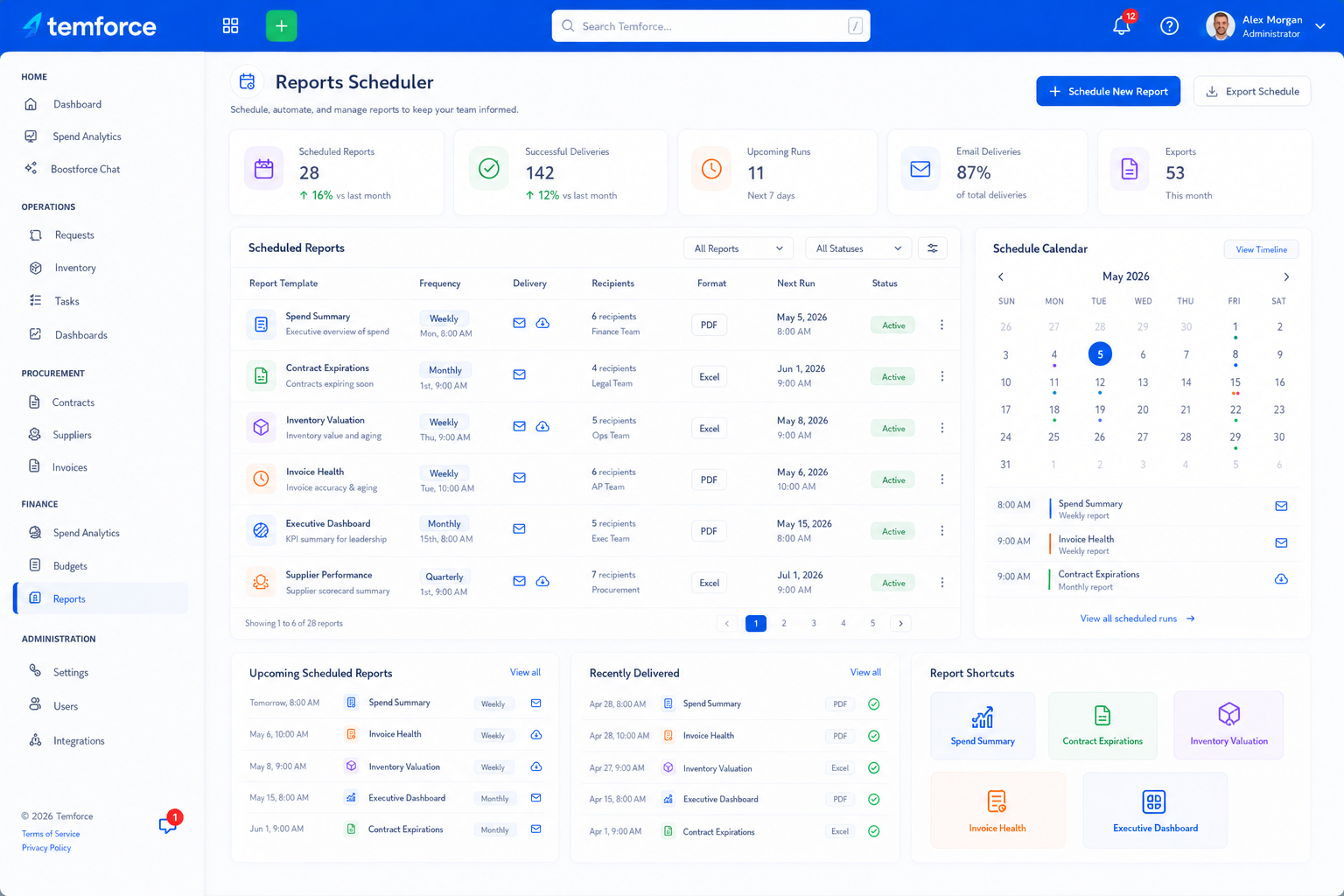Go to next month in calendar
The height and width of the screenshot is (896, 1344).
click(1286, 276)
